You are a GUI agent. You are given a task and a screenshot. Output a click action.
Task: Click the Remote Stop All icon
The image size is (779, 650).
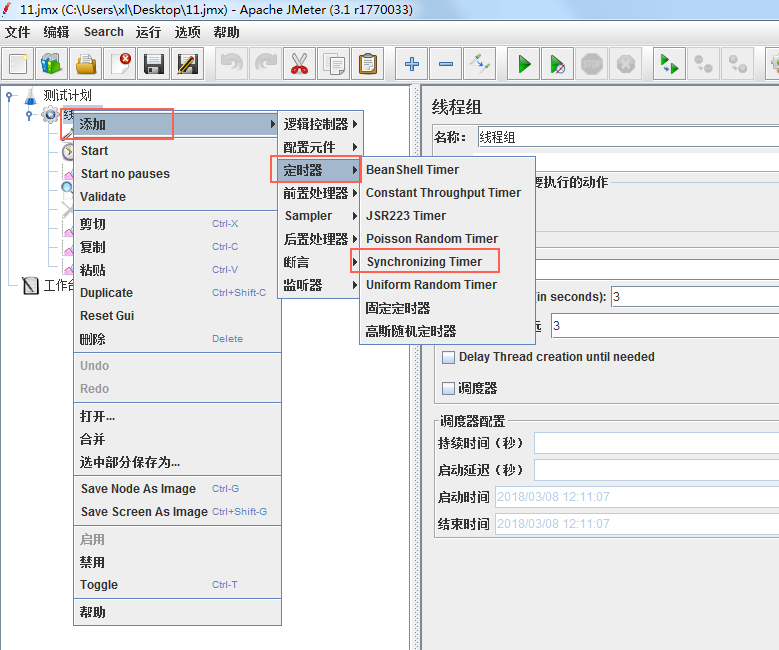703,64
